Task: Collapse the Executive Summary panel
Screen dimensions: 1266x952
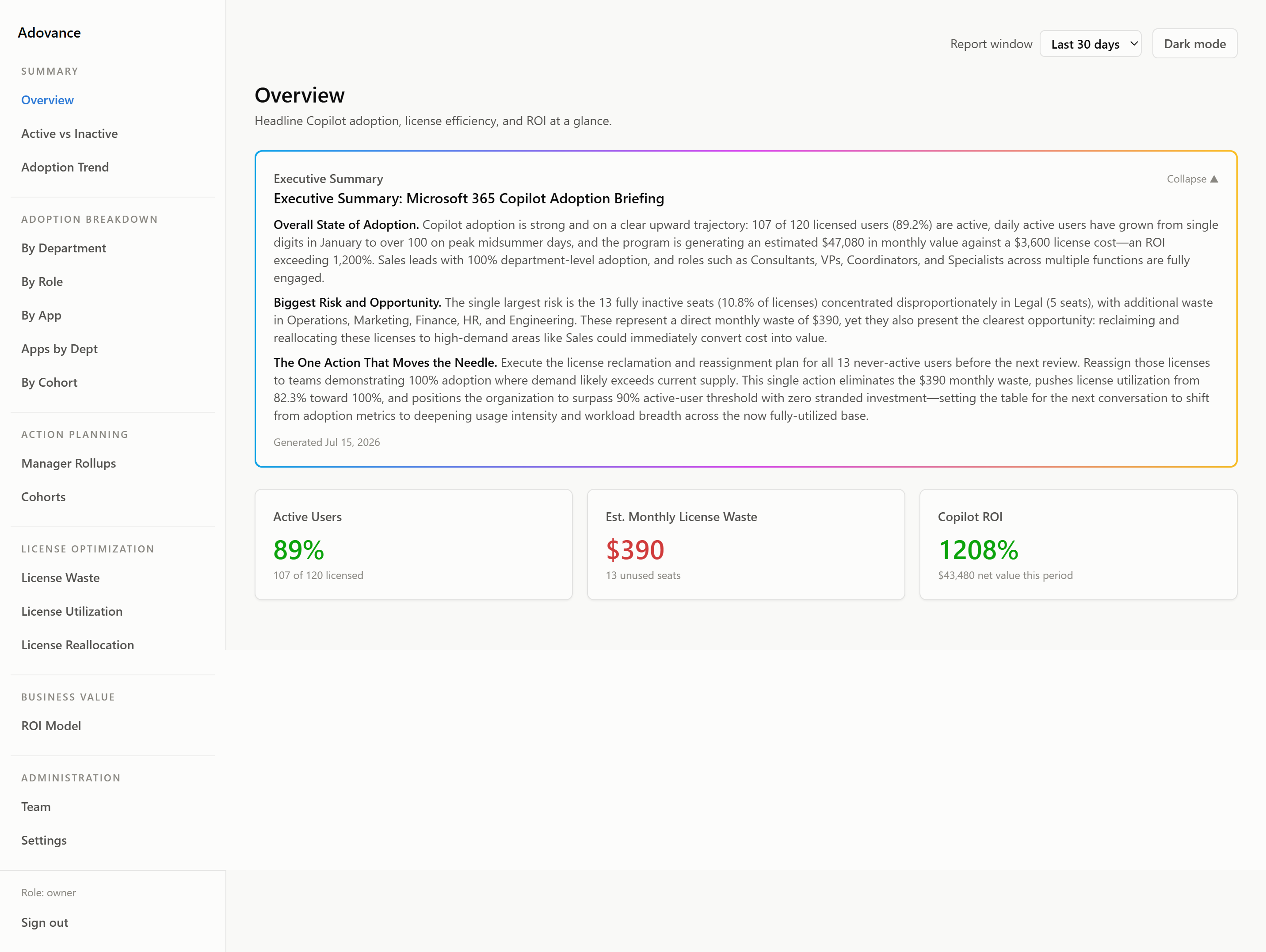Action: click(x=1192, y=179)
